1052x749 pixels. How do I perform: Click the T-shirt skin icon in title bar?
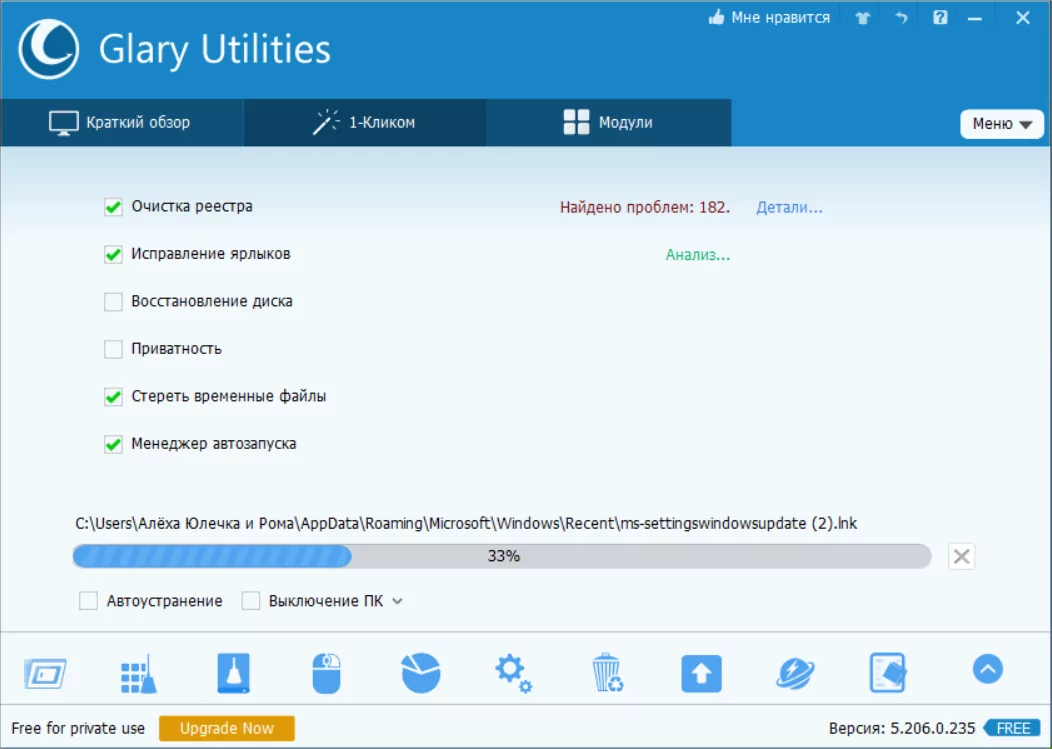point(862,18)
